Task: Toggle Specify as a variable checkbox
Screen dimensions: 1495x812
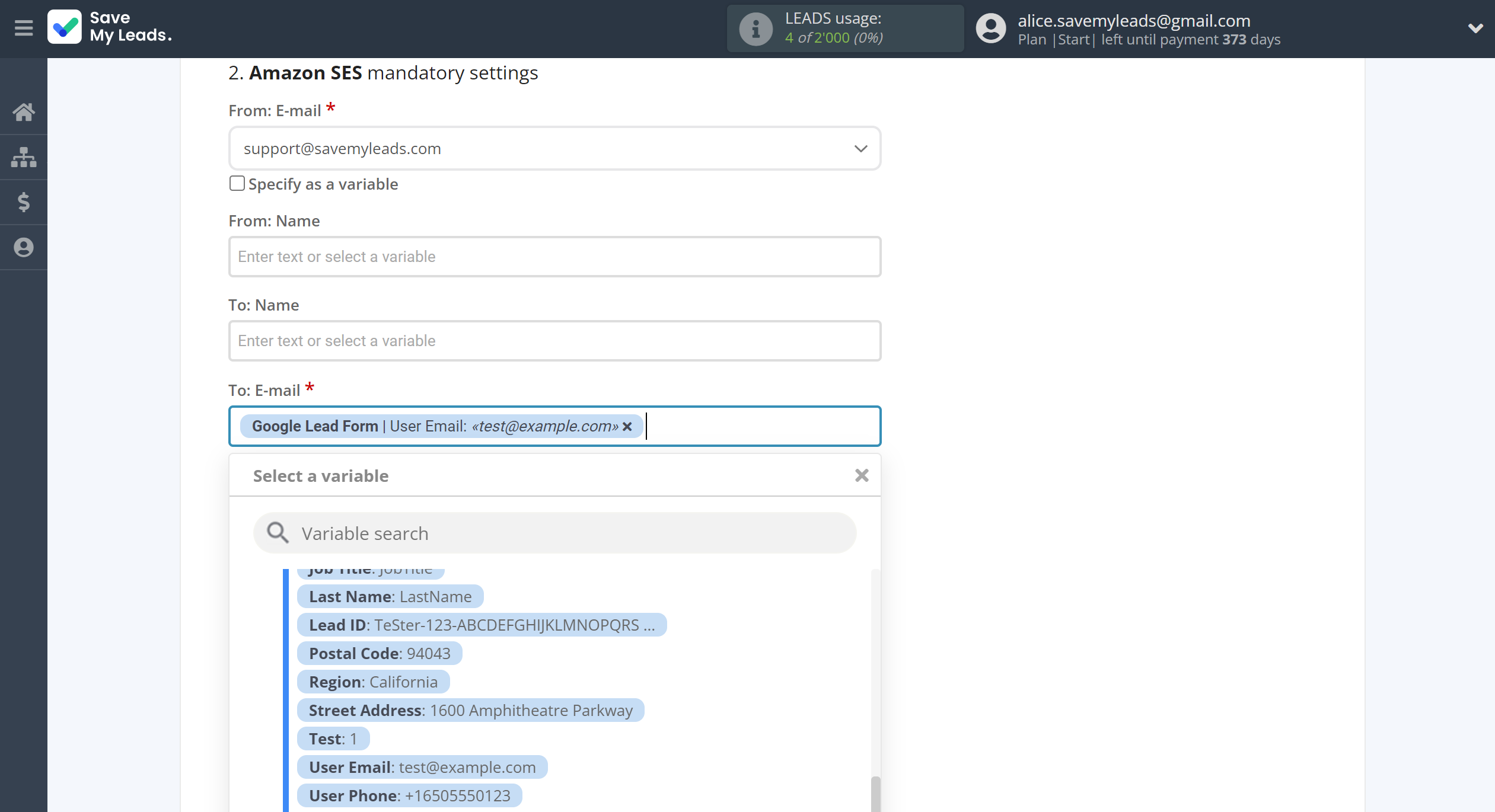Action: coord(237,184)
